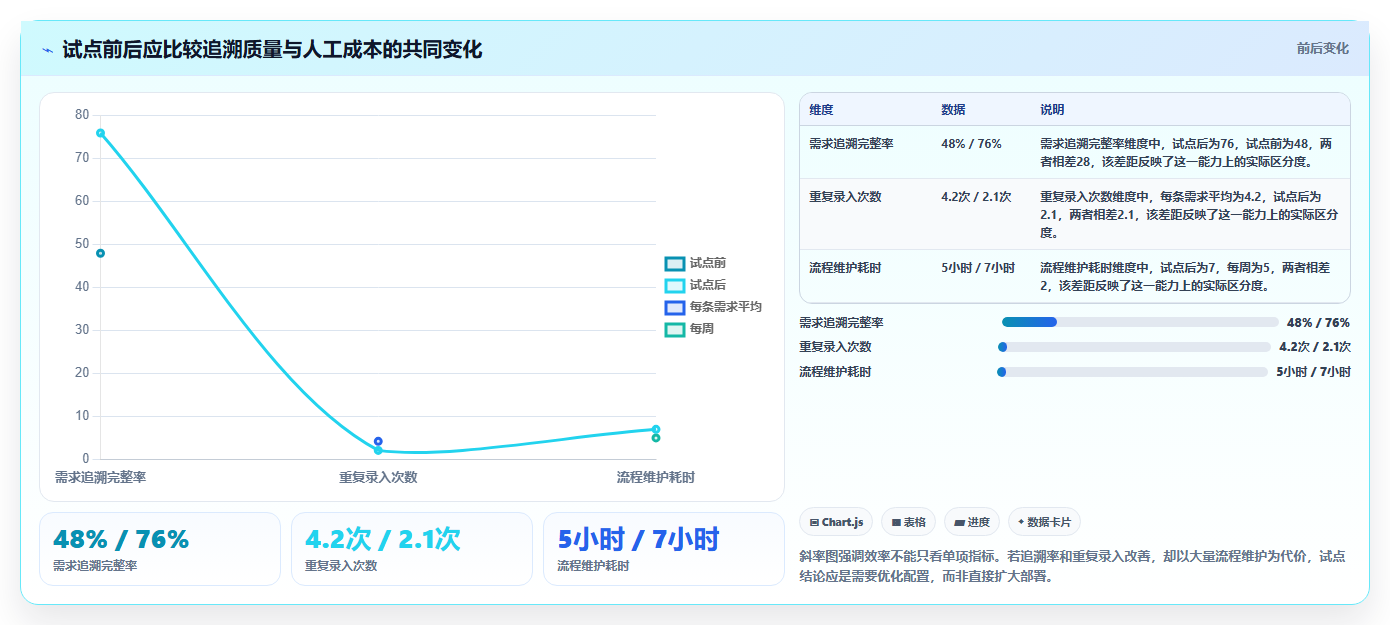The height and width of the screenshot is (625, 1390).
Task: Click the 需求追溯完整率 progress bar
Action: pyautogui.click(x=1140, y=322)
